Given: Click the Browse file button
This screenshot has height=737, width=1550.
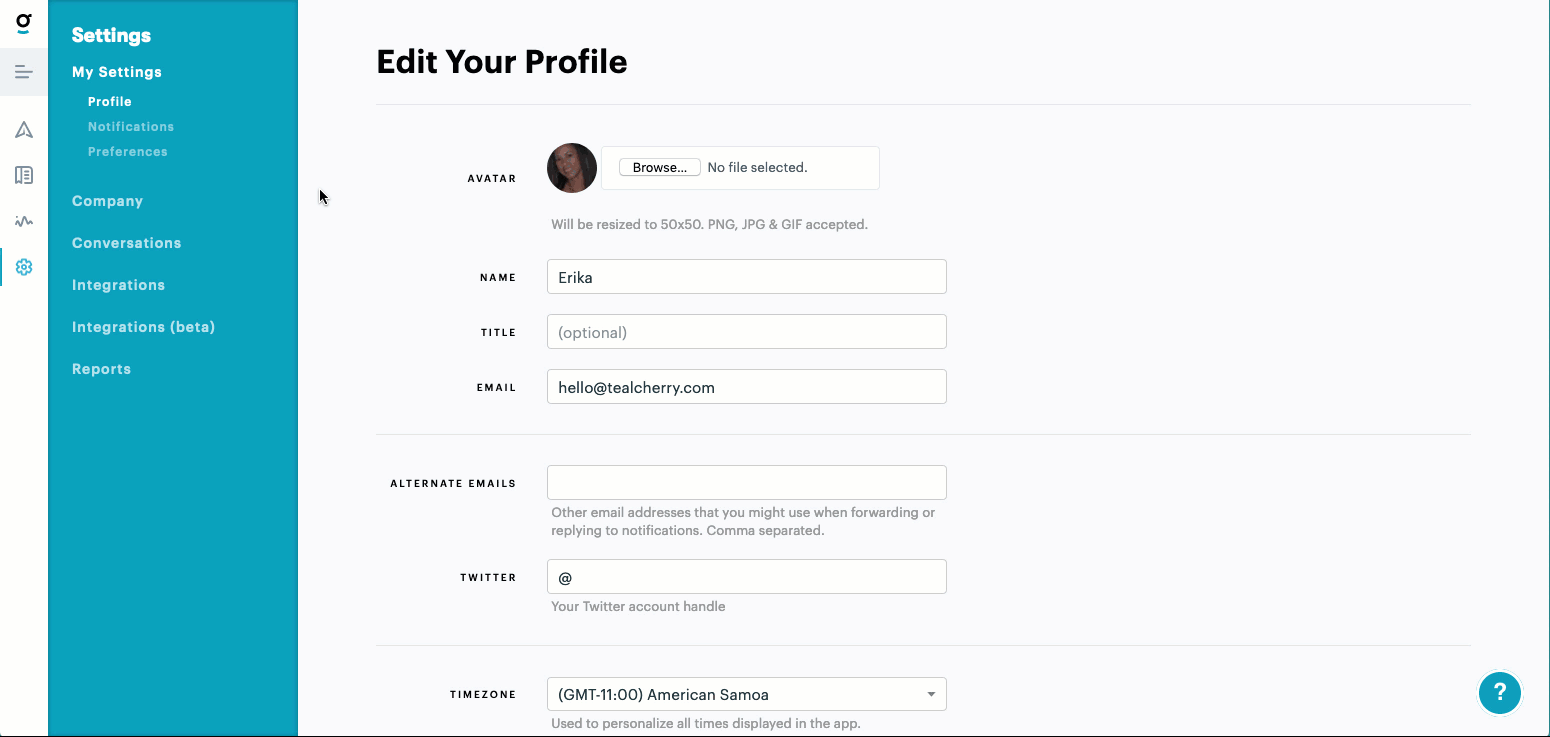Looking at the screenshot, I should coord(659,168).
